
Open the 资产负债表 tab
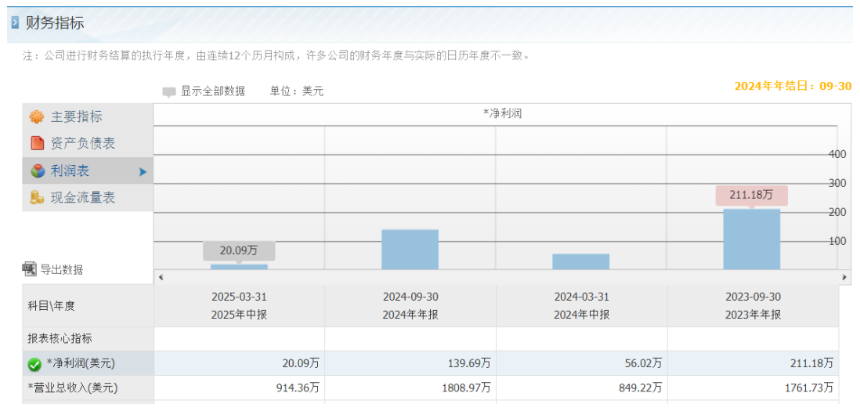tap(88, 144)
